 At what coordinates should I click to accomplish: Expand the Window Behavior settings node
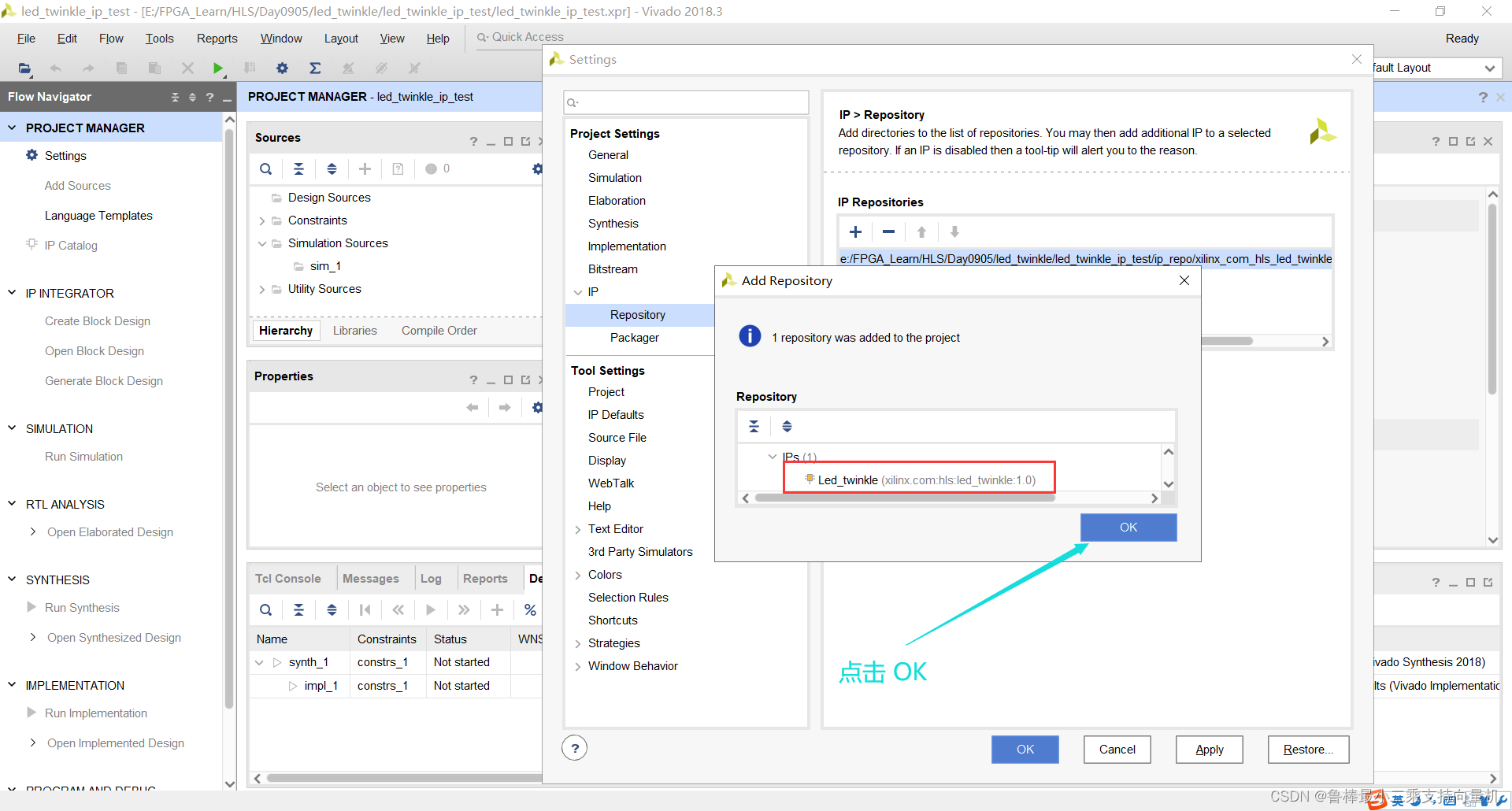click(x=578, y=667)
